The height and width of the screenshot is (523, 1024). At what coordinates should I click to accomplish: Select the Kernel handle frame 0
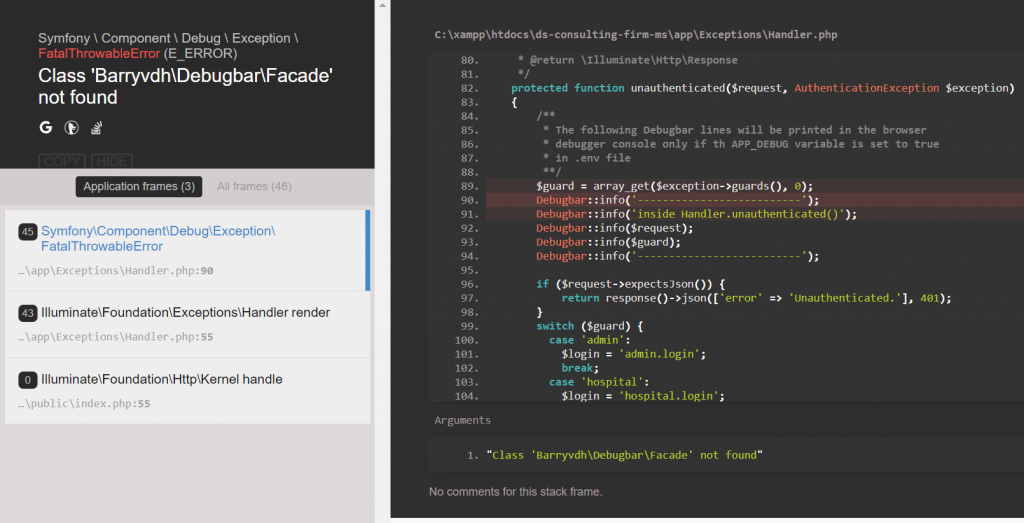click(x=185, y=390)
